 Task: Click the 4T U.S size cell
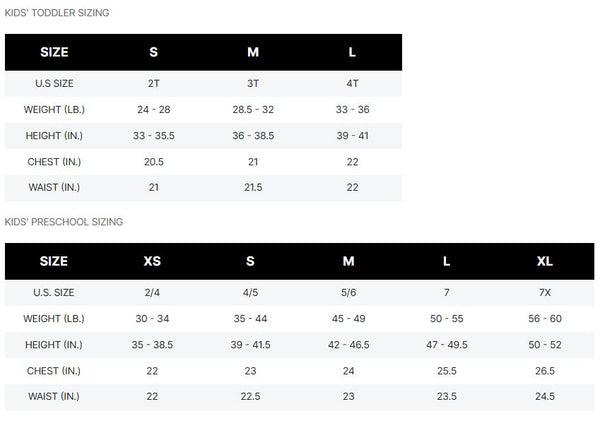click(352, 83)
